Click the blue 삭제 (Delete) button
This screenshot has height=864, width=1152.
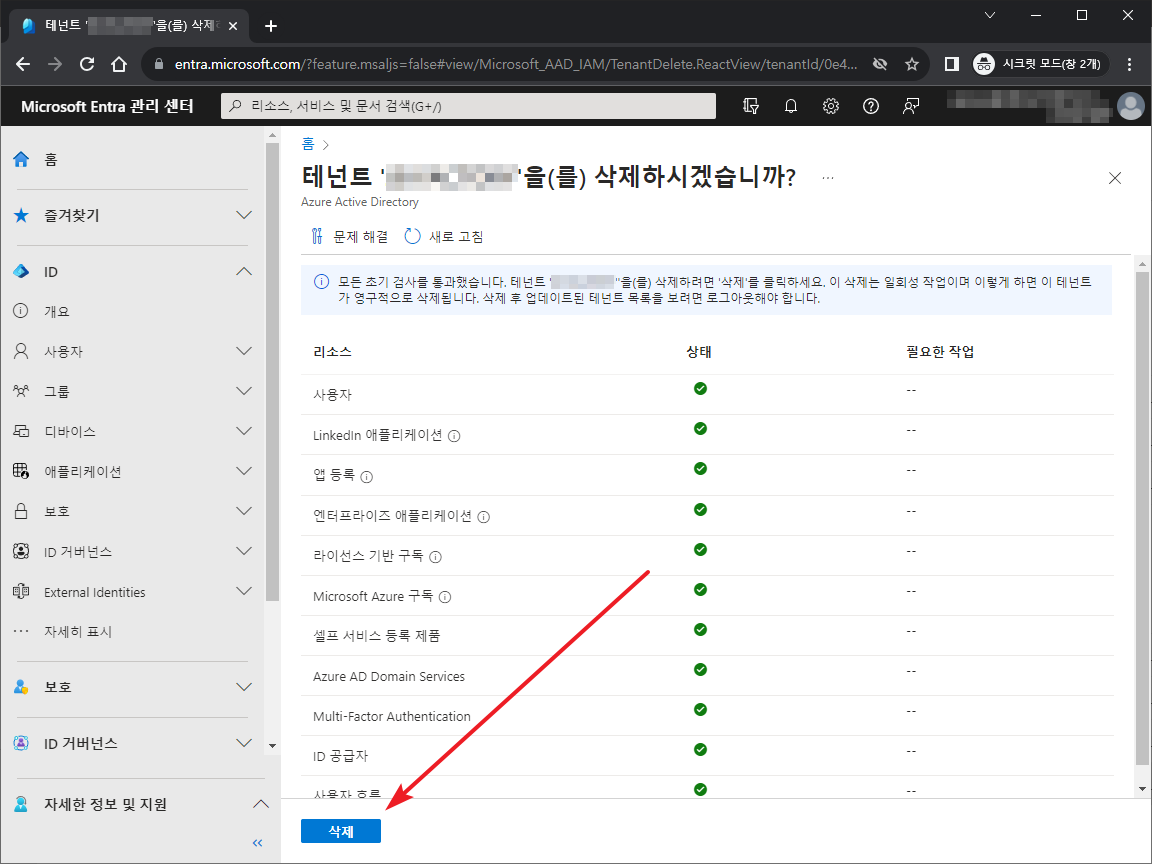click(341, 831)
